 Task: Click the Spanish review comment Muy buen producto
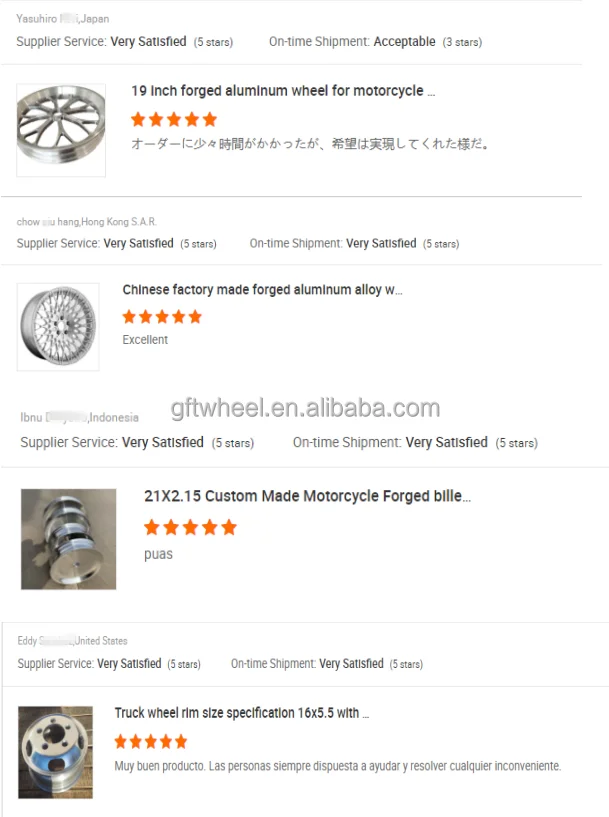[338, 766]
